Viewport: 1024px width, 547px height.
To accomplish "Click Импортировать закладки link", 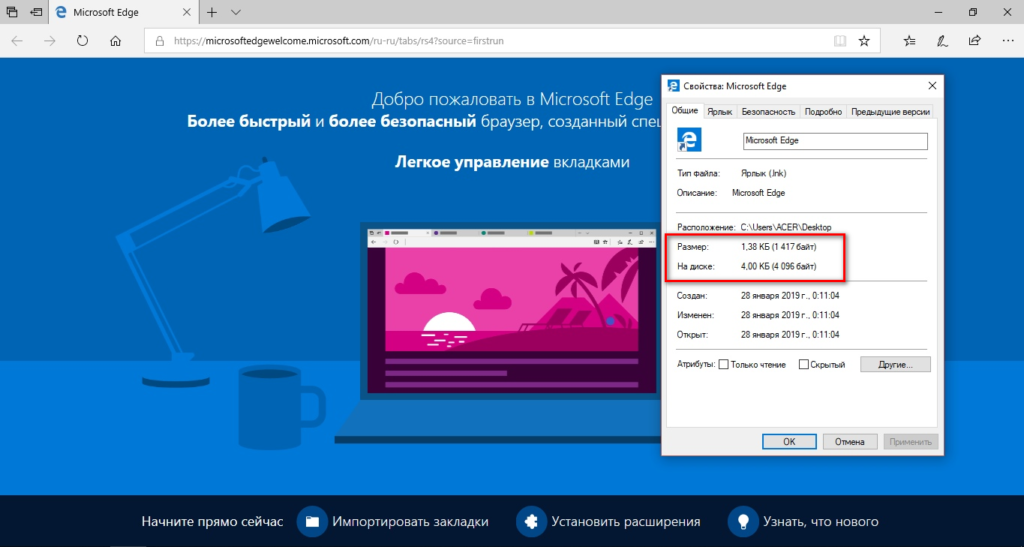I will [x=410, y=522].
